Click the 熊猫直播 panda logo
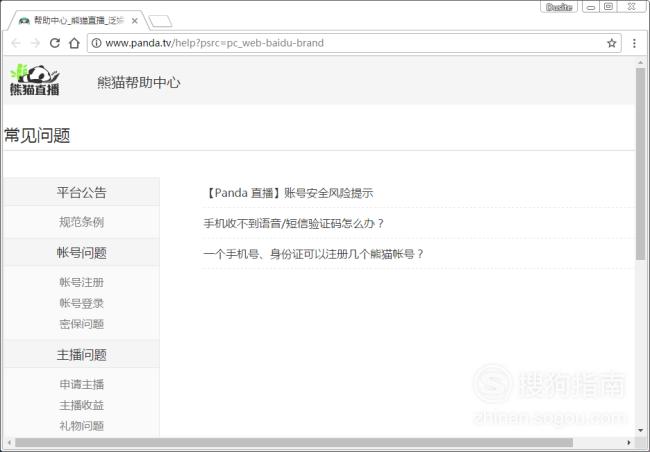 (x=35, y=80)
